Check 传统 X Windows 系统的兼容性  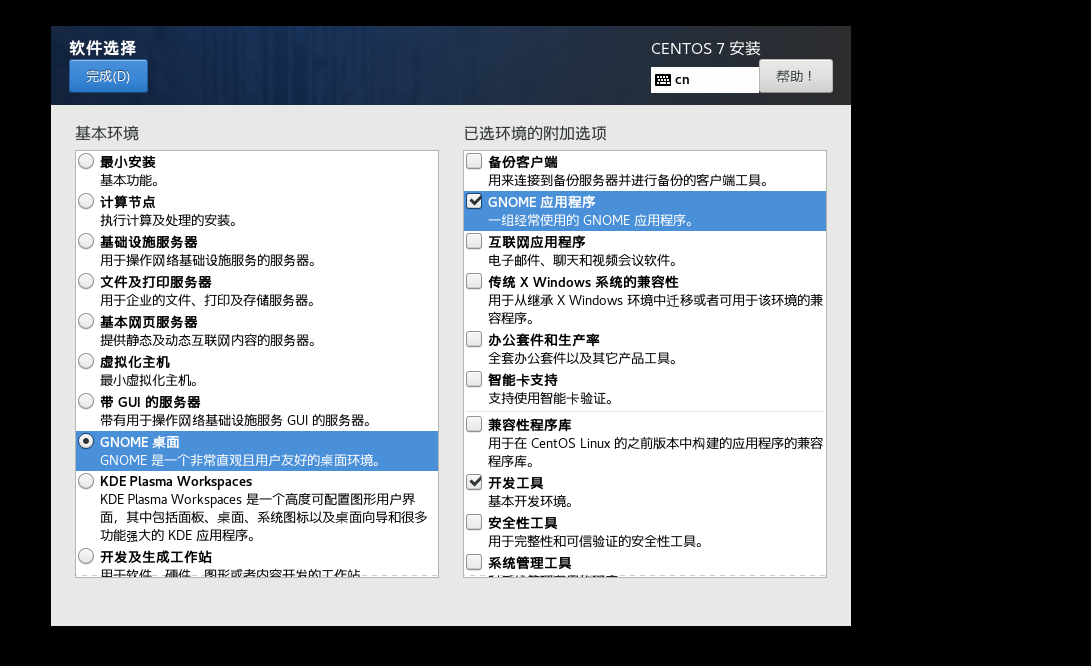tap(474, 281)
